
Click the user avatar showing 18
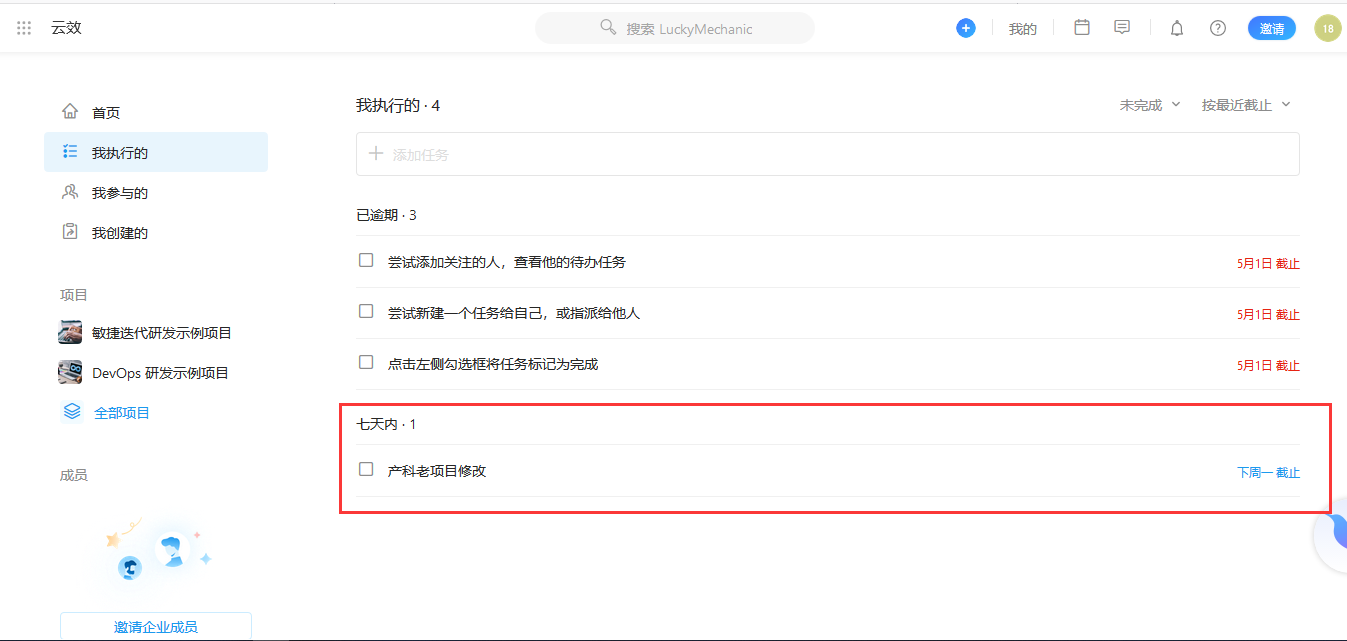[1327, 28]
